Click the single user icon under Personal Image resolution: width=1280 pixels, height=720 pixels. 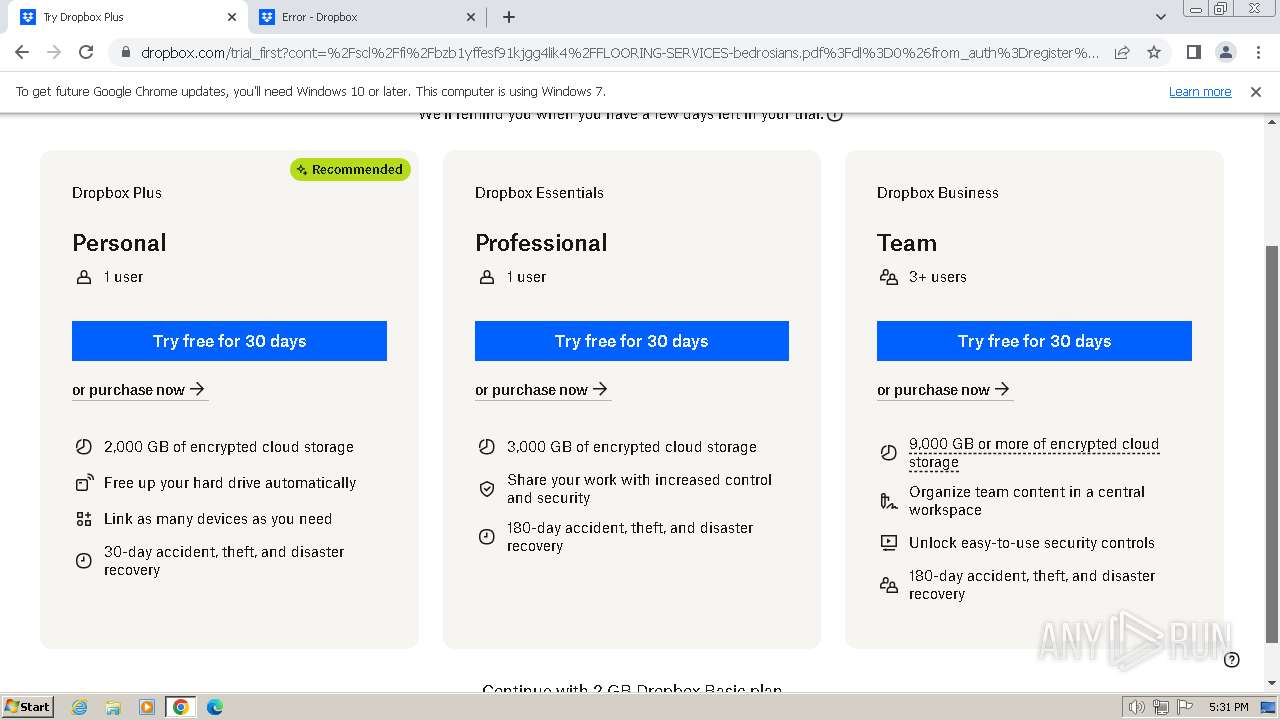(84, 277)
